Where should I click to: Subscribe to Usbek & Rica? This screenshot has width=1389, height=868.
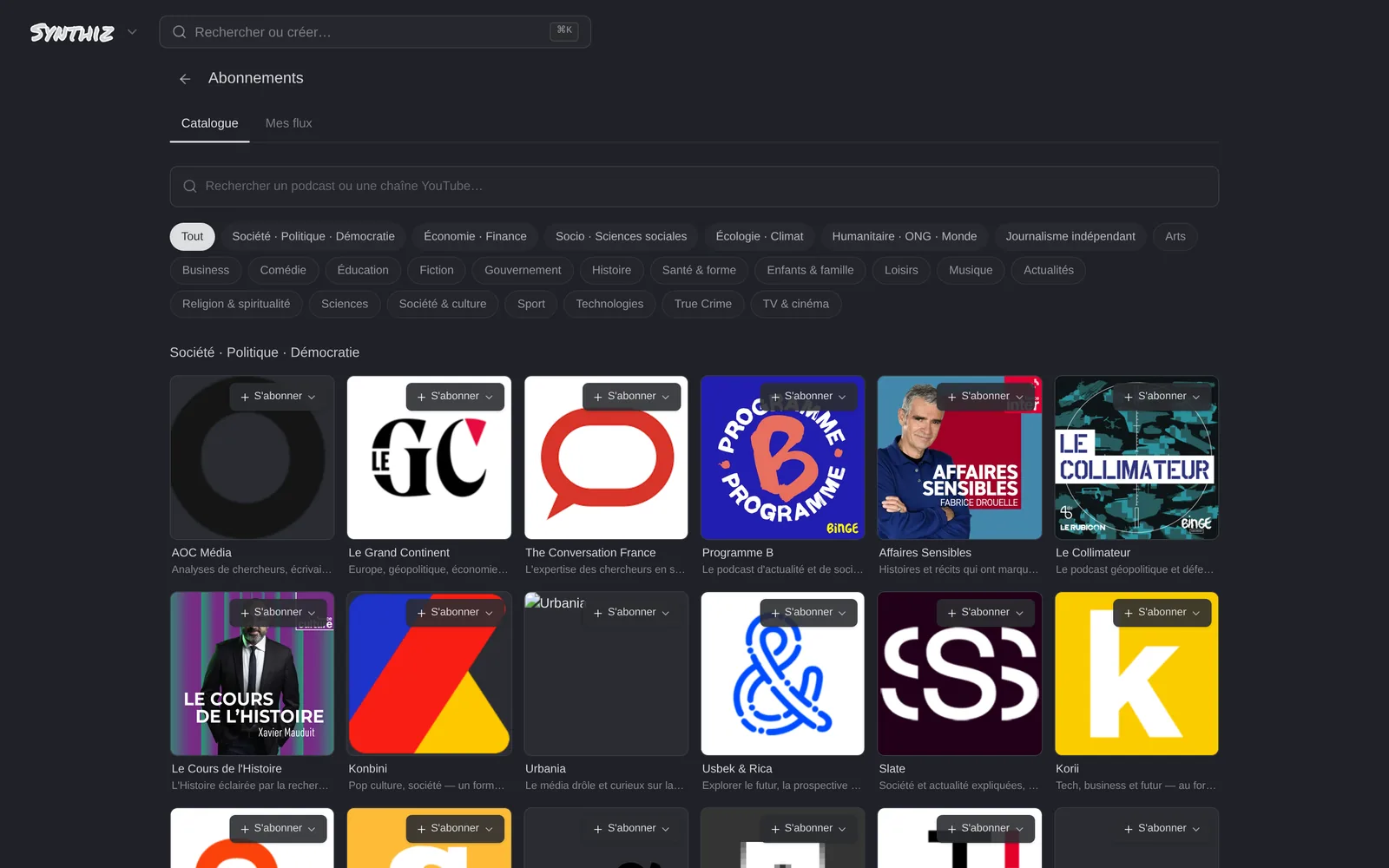[x=808, y=613]
